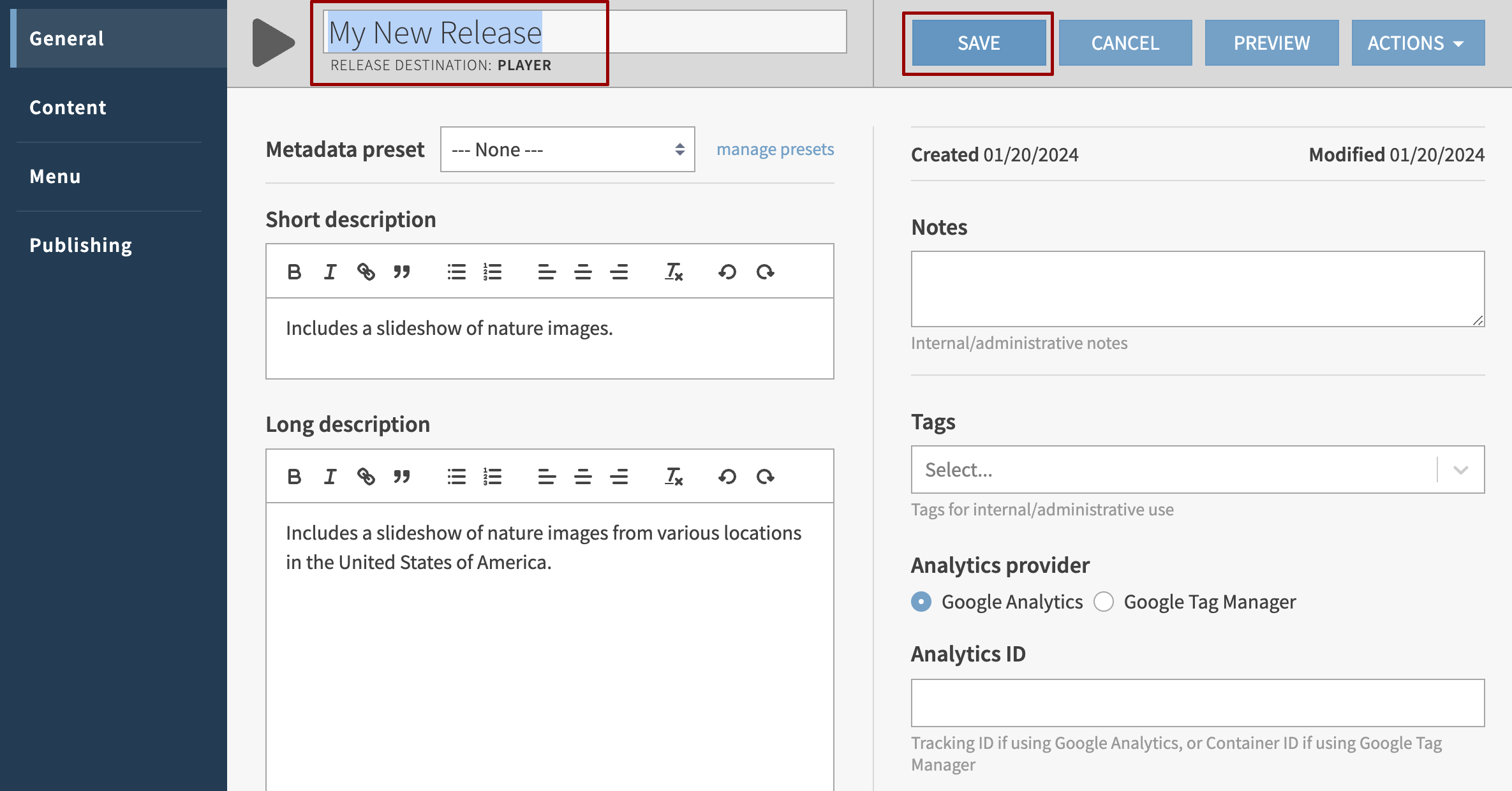Go to the Publishing section
This screenshot has width=1512, height=791.
[x=80, y=245]
